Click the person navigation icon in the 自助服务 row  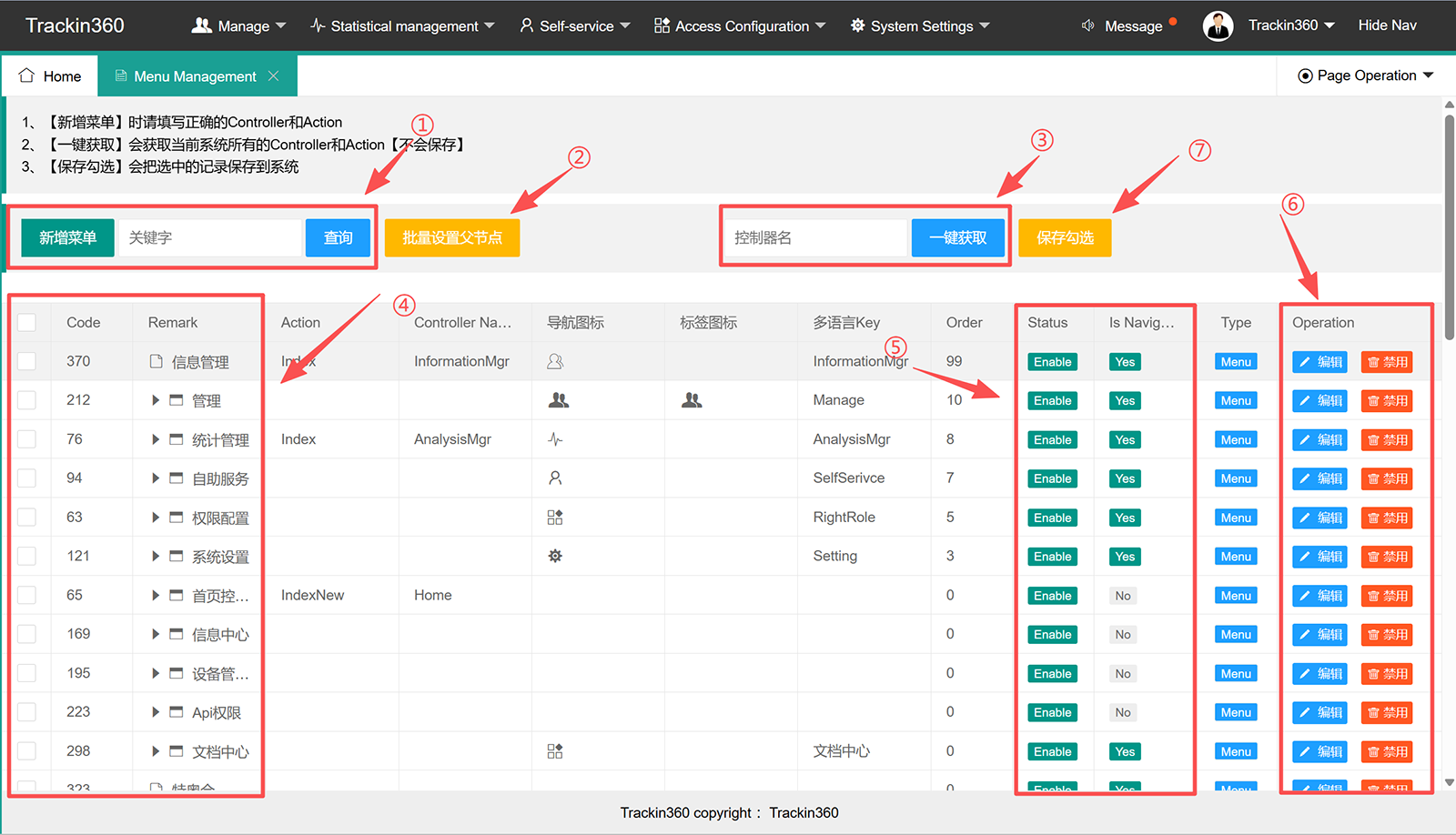point(555,478)
